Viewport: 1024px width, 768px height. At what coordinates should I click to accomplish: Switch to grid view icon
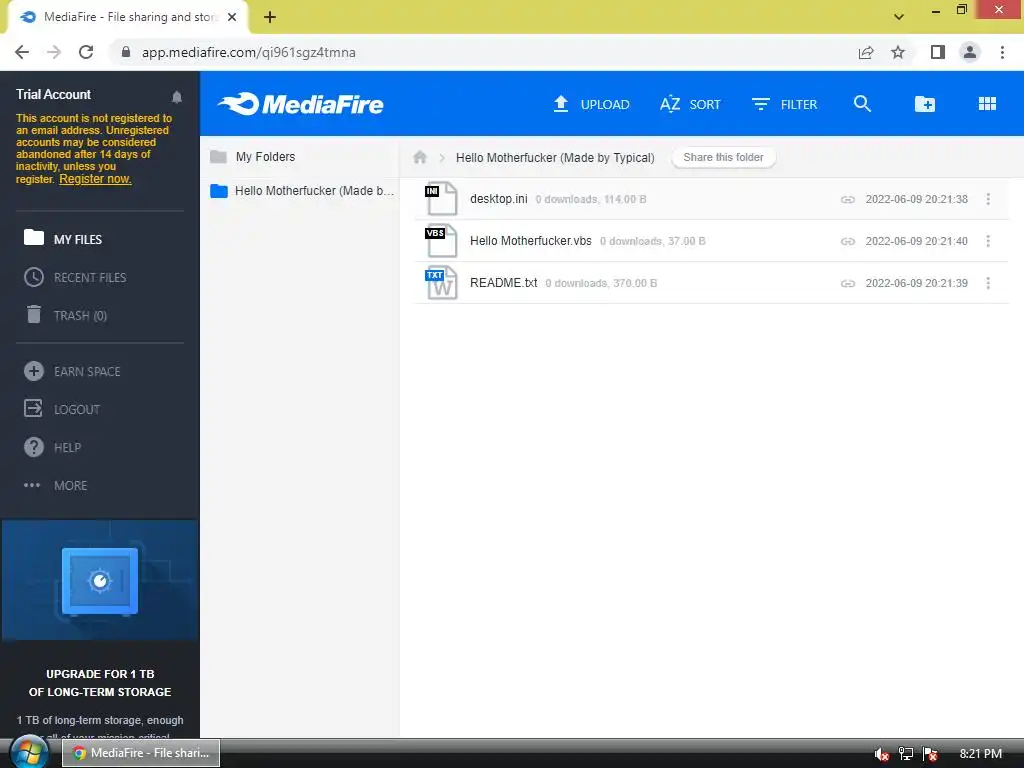click(x=987, y=104)
